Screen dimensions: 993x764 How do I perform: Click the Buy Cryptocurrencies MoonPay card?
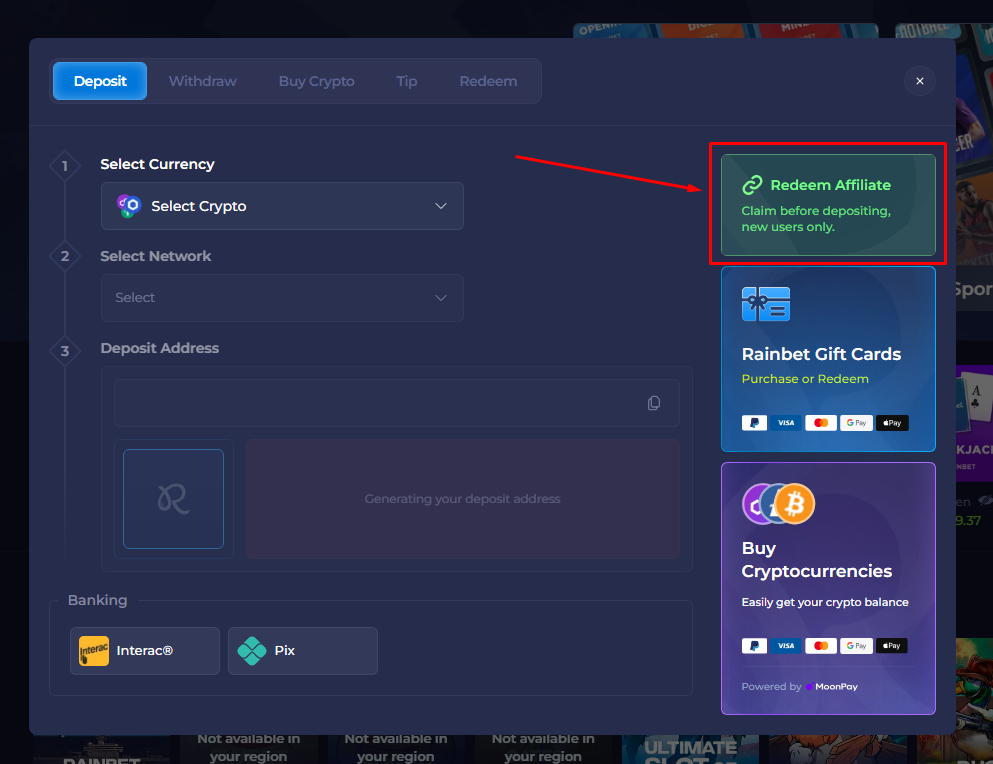coord(828,588)
